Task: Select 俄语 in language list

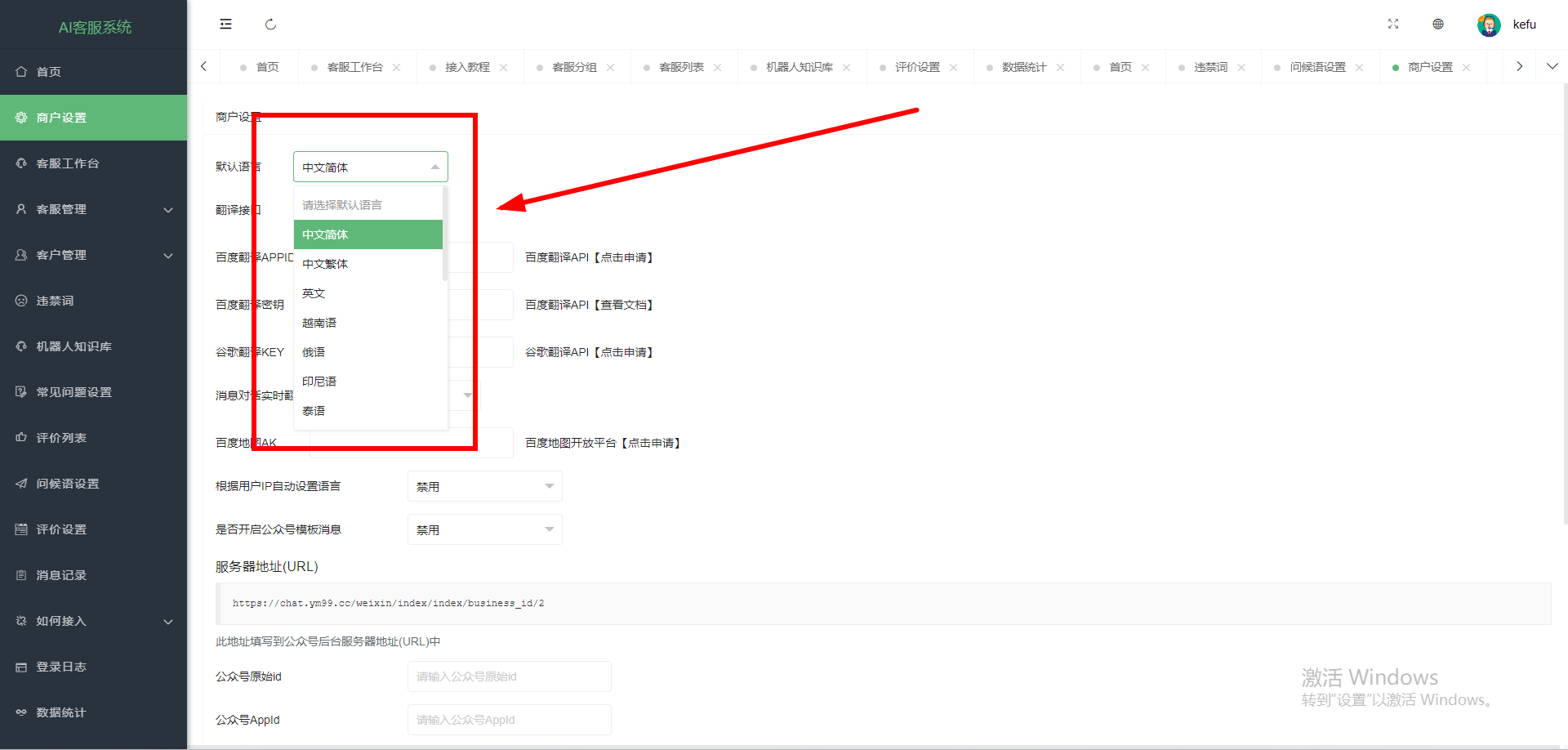Action: pyautogui.click(x=368, y=352)
